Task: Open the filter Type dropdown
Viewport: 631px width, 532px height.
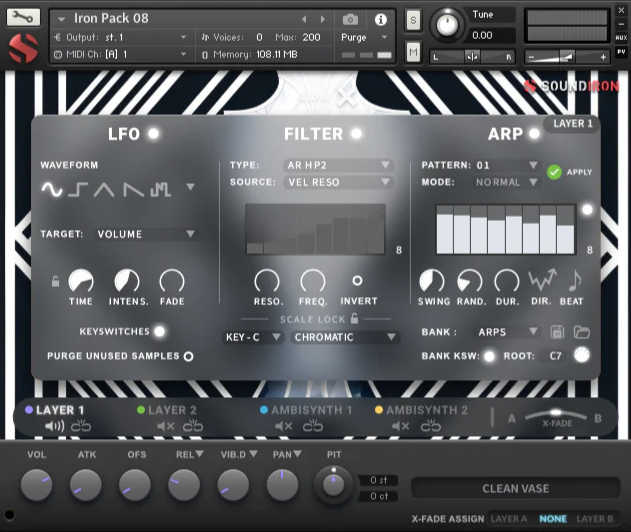Action: (x=338, y=165)
